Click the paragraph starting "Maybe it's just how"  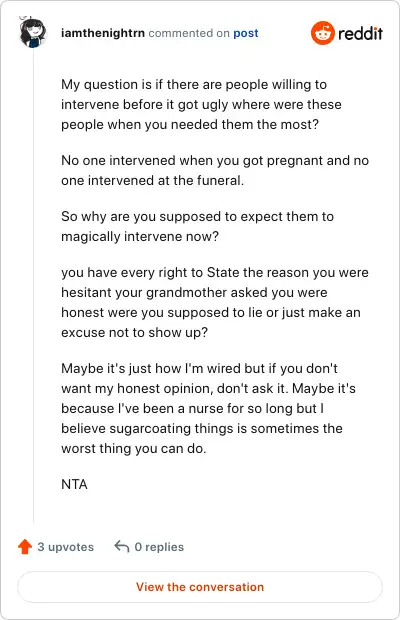(208, 408)
